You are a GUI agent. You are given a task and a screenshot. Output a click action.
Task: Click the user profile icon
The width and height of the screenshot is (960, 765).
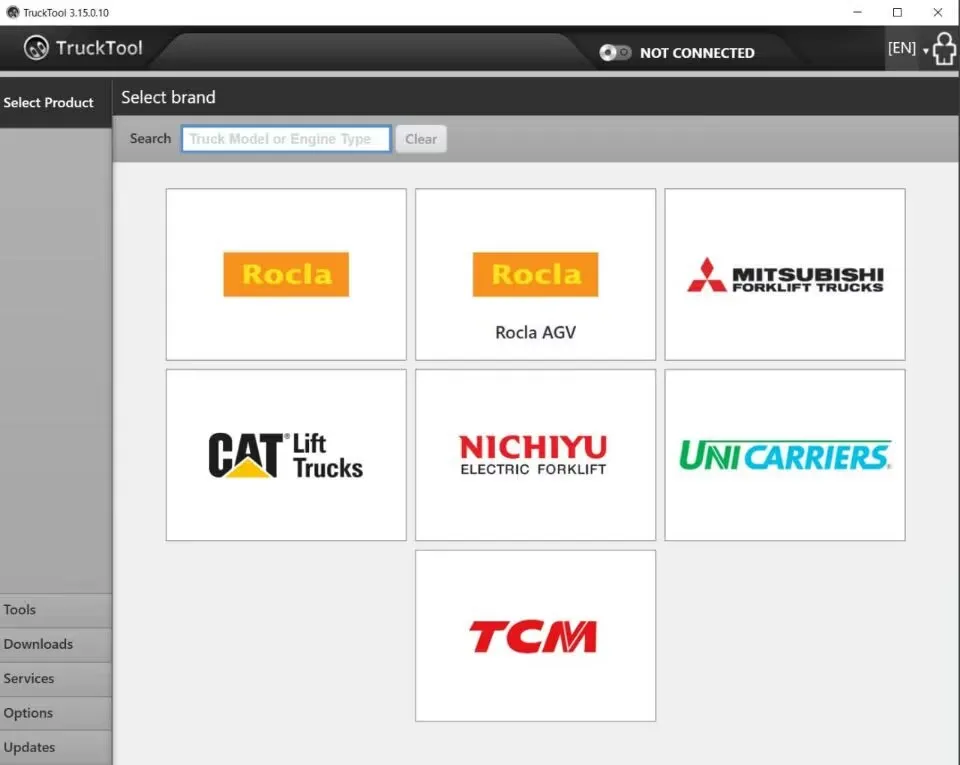944,48
